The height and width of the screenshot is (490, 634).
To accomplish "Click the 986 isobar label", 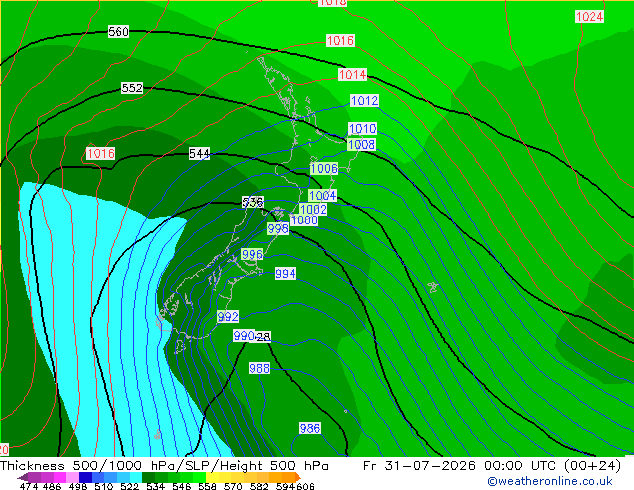I will point(310,428).
